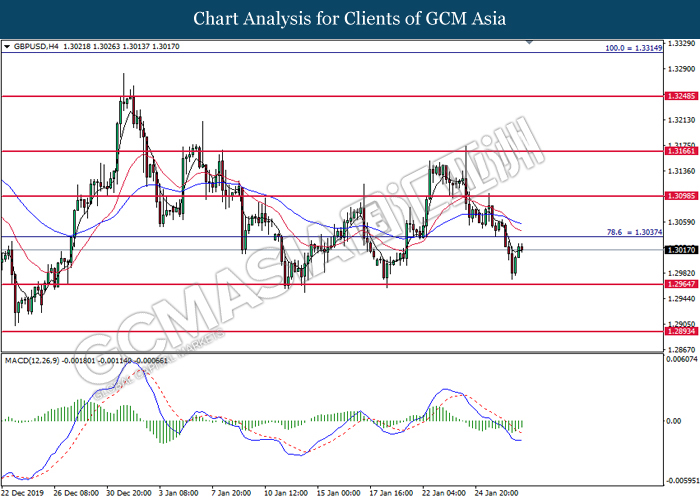Click the dropdown arrow beside GBPUSD,H4
Viewport: 700px width, 500px height.
point(7,46)
